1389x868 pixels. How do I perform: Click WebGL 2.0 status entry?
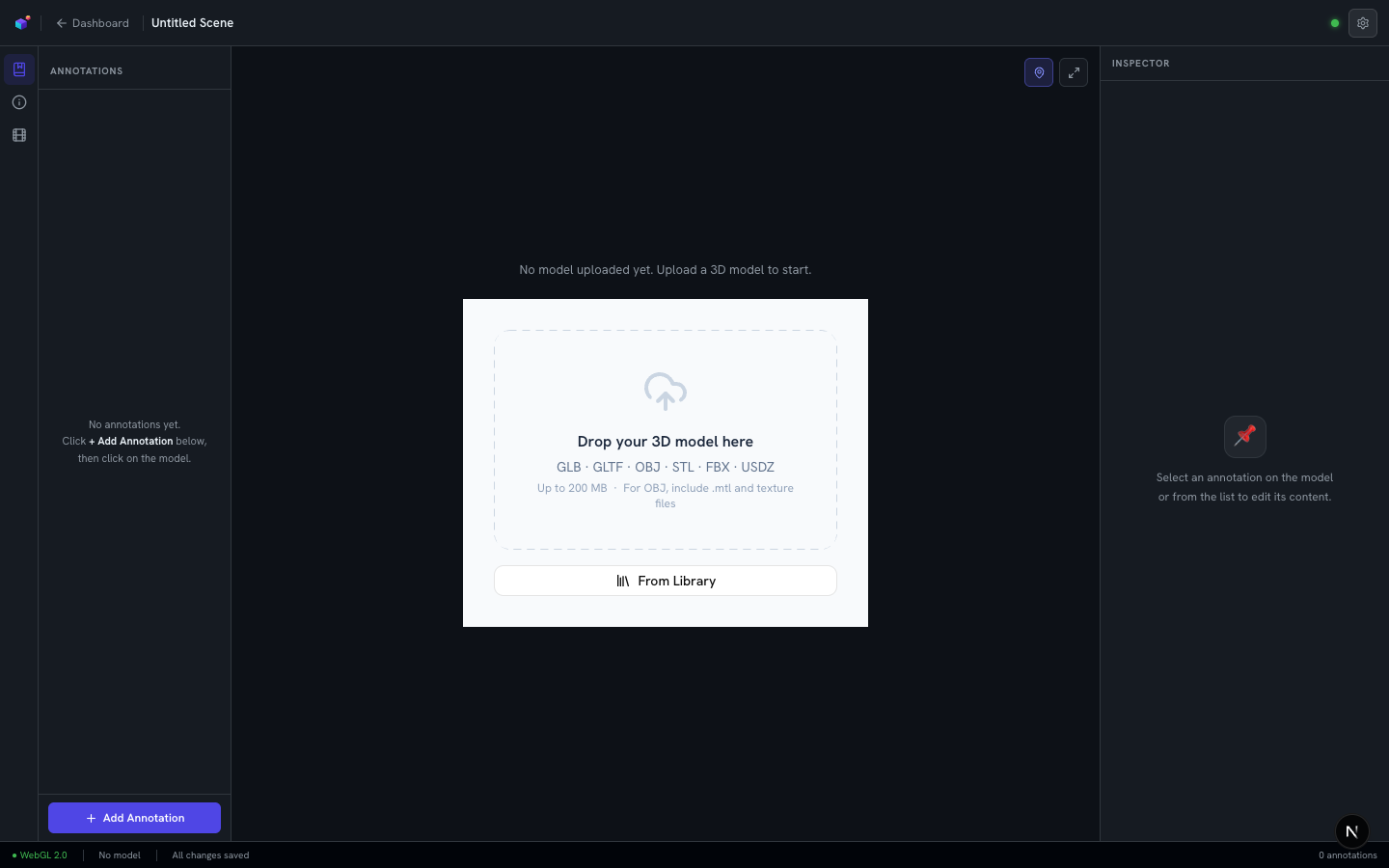(40, 855)
